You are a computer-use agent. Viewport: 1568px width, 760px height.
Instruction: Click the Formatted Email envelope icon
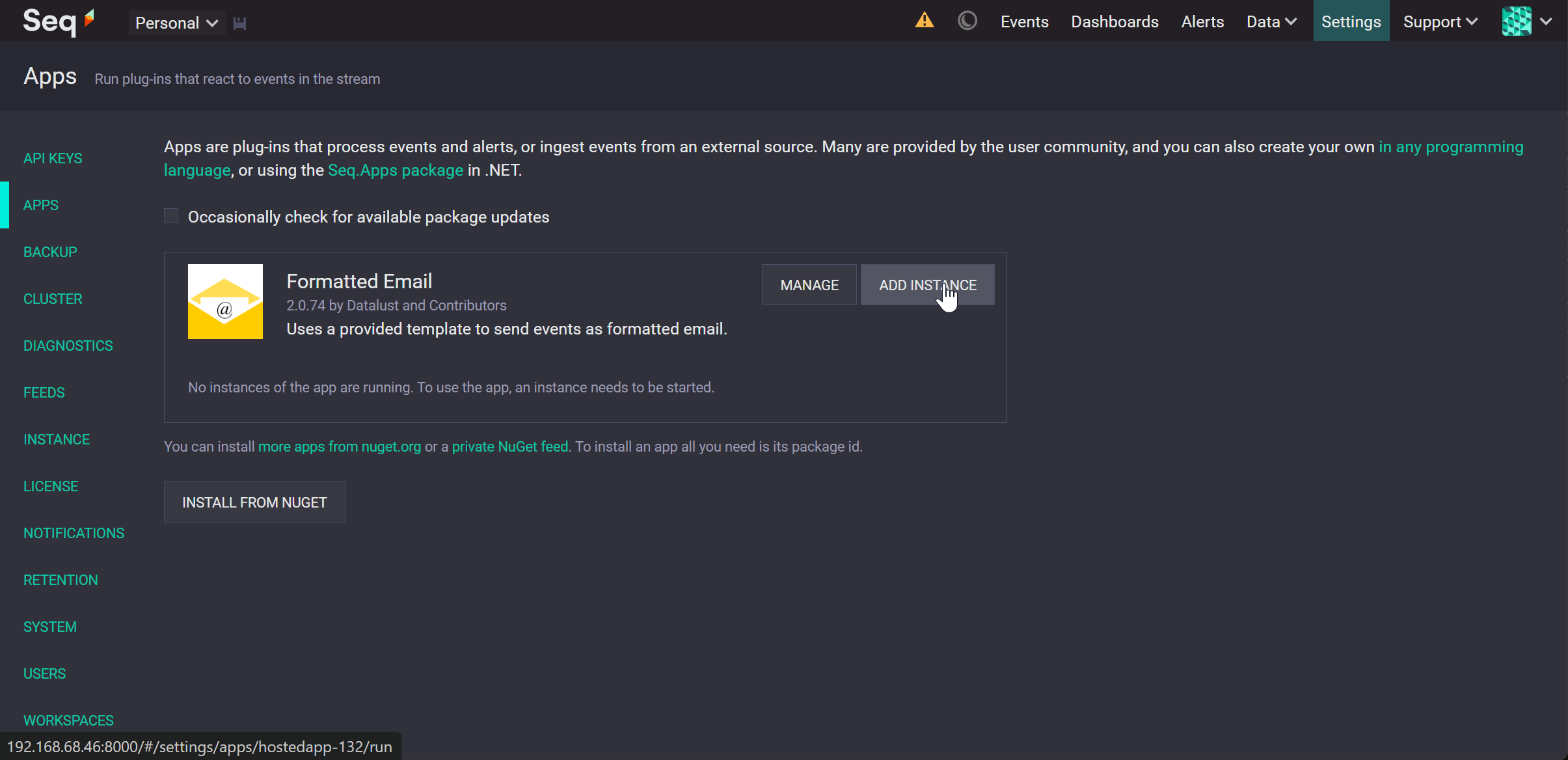(225, 301)
